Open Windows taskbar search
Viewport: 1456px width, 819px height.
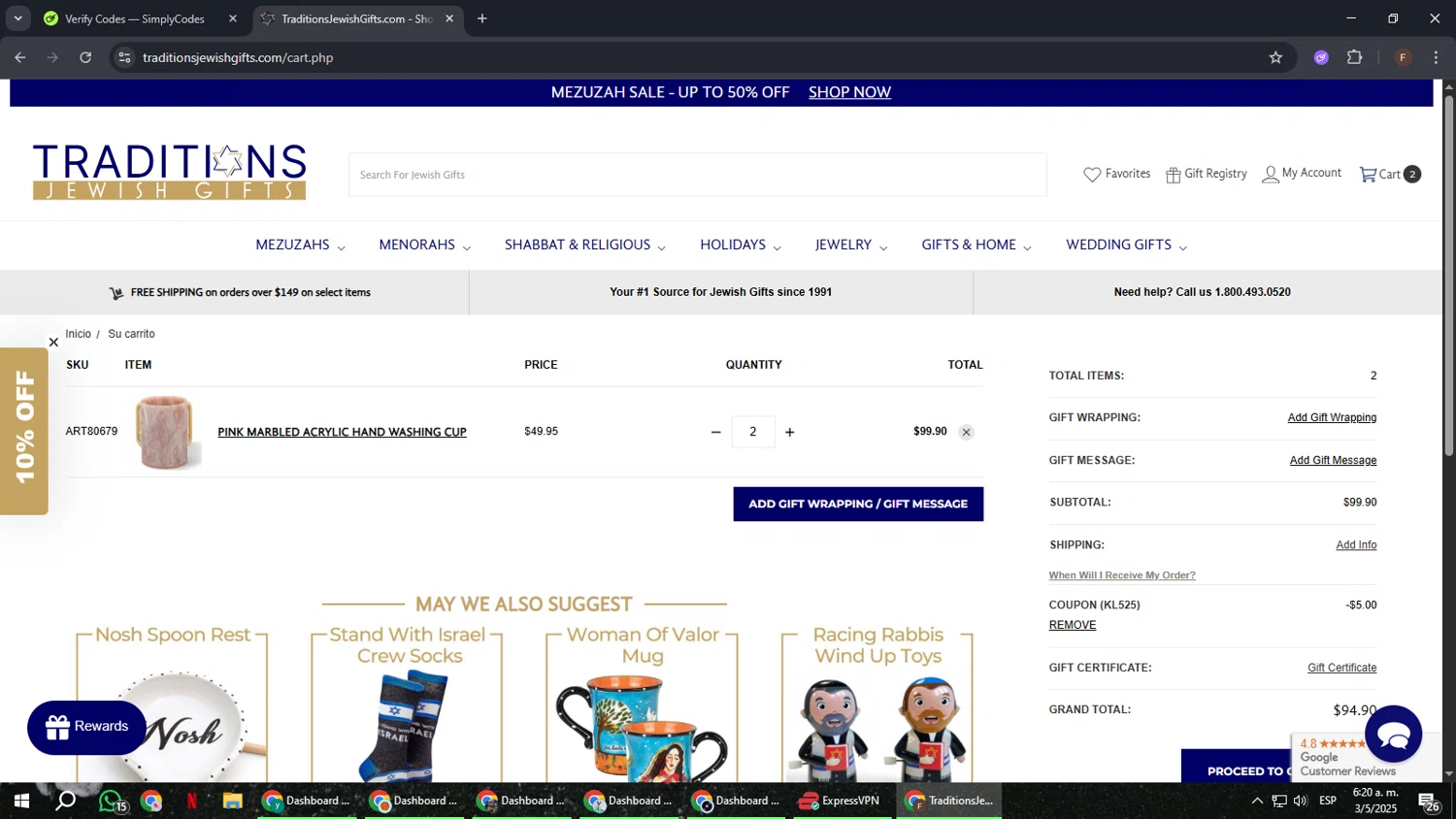coord(66,802)
